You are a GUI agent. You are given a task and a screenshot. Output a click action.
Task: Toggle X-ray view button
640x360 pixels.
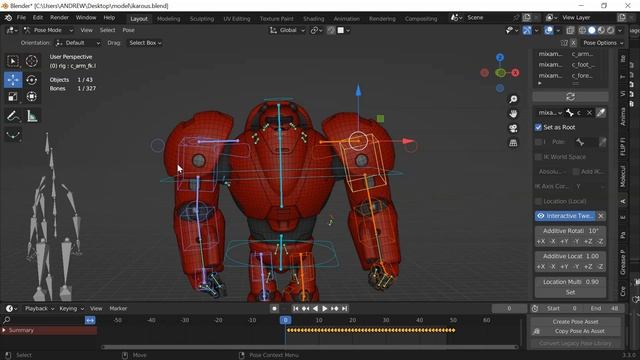(570, 30)
